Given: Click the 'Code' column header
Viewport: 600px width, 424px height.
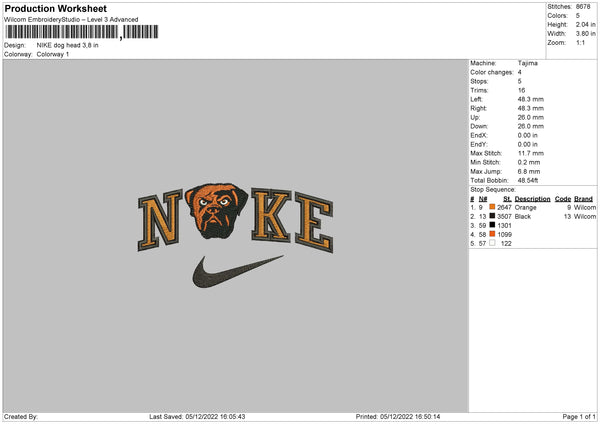Looking at the screenshot, I should (562, 199).
